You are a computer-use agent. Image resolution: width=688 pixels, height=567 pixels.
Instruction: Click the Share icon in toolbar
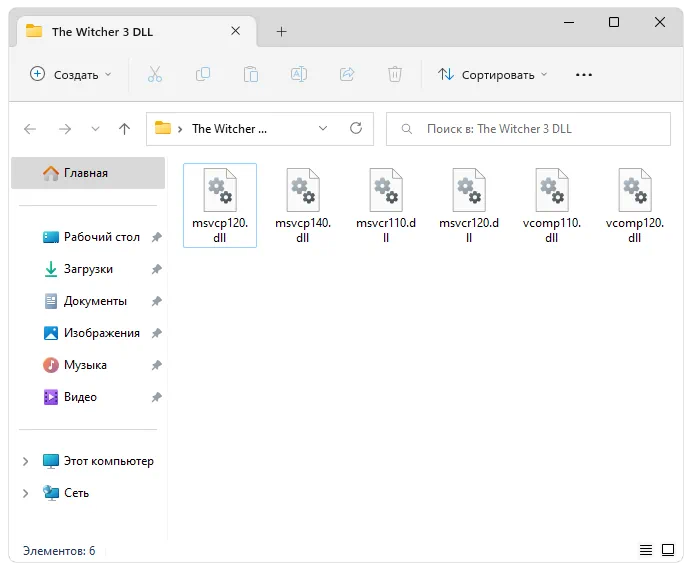(x=347, y=75)
